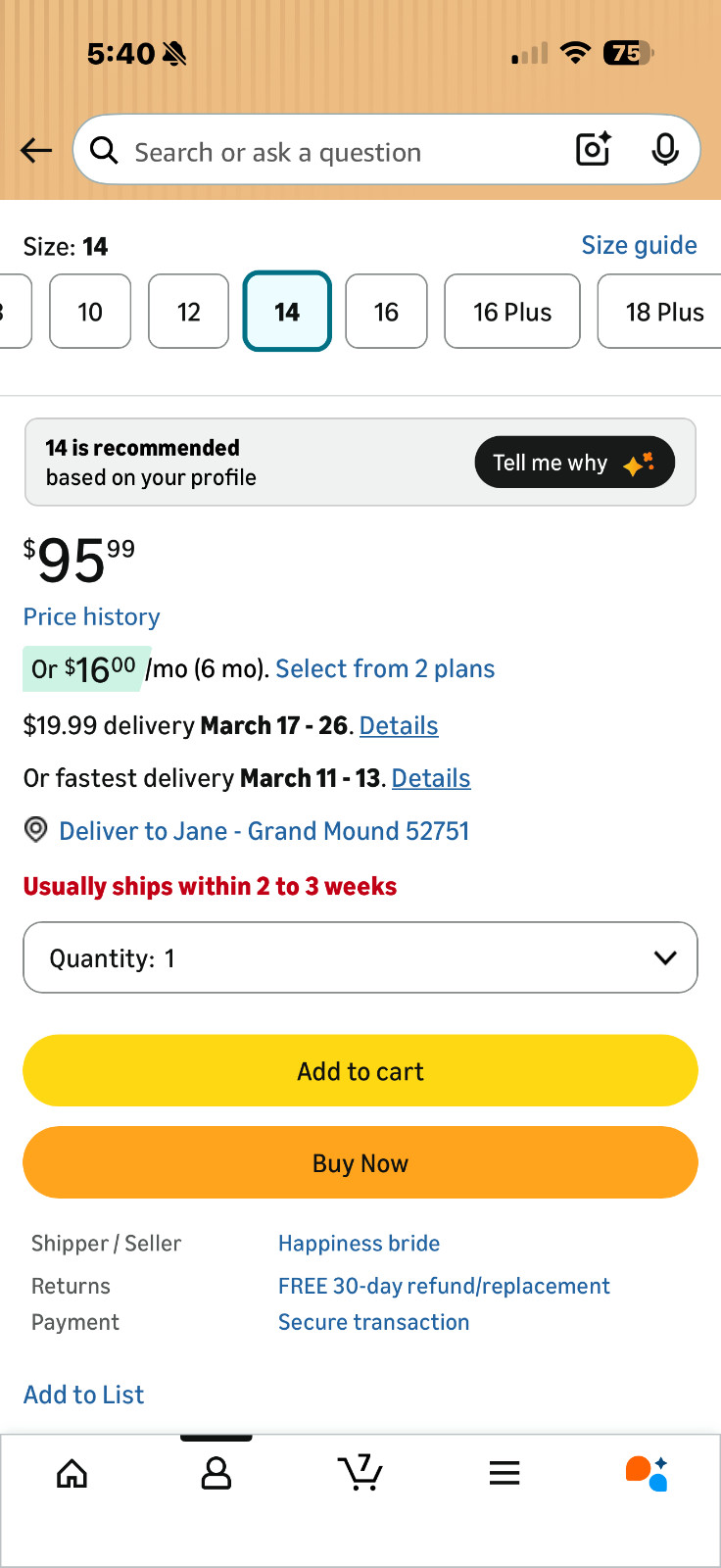The width and height of the screenshot is (721, 1568).
Task: Choose size 16 option
Action: (386, 312)
